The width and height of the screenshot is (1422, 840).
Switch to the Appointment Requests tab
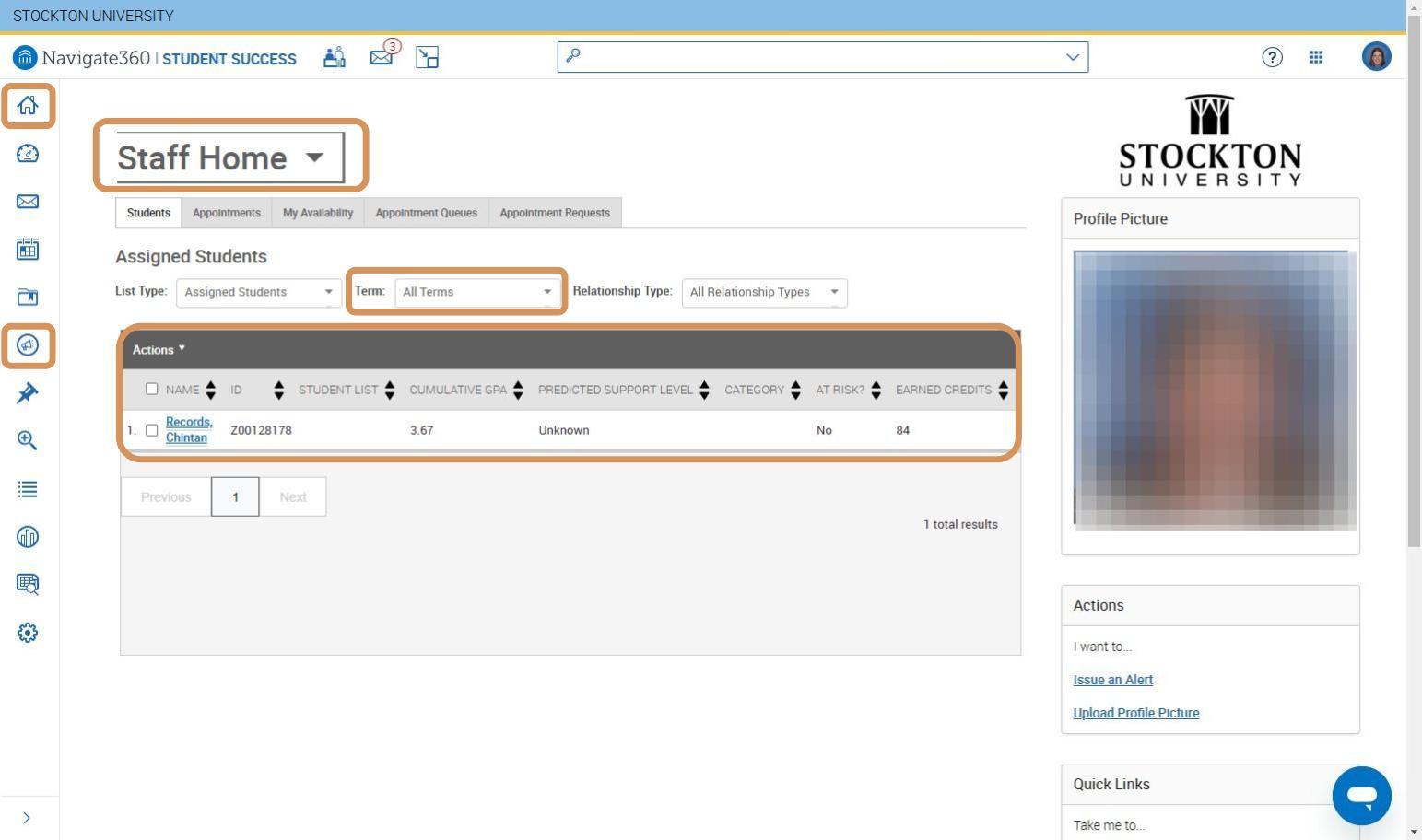click(x=555, y=213)
